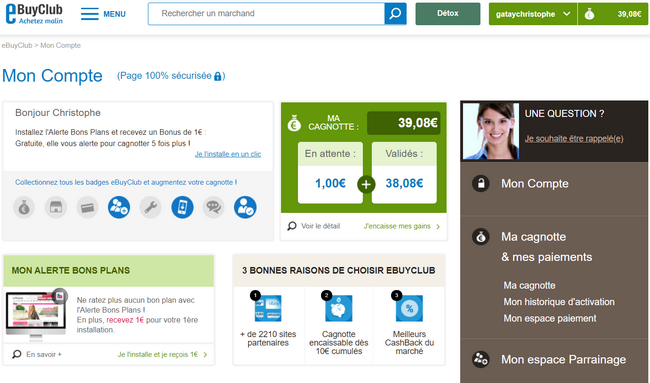Follow 'Je l'installe en un clic' link
This screenshot has height=383, width=650.
228,154
